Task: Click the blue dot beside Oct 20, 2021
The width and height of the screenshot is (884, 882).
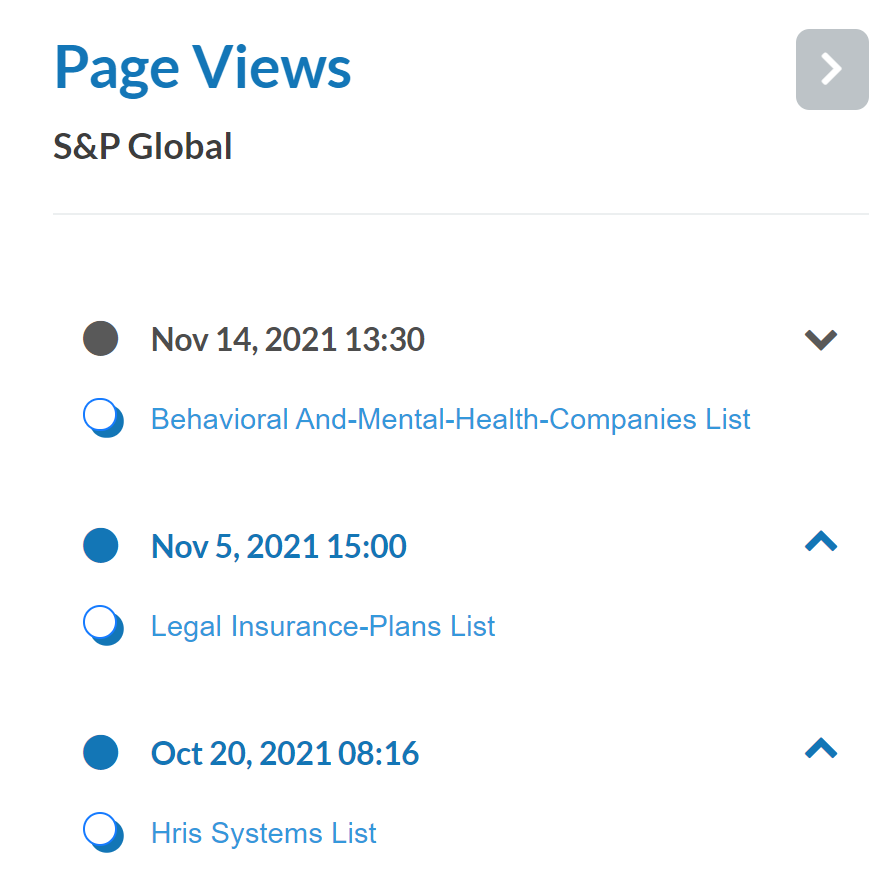Action: point(100,752)
